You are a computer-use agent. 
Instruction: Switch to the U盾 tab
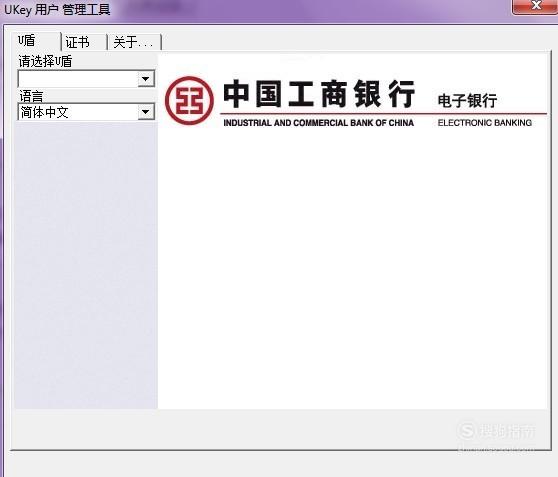pyautogui.click(x=36, y=41)
